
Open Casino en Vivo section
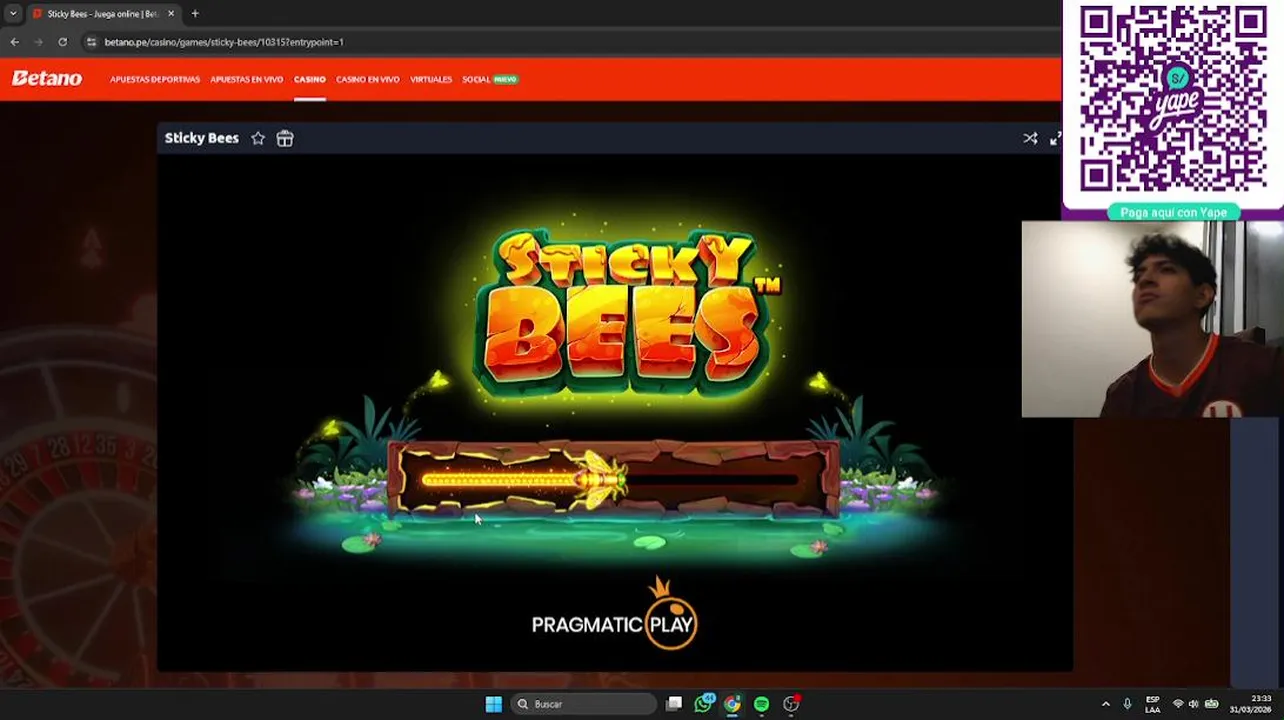pos(367,79)
